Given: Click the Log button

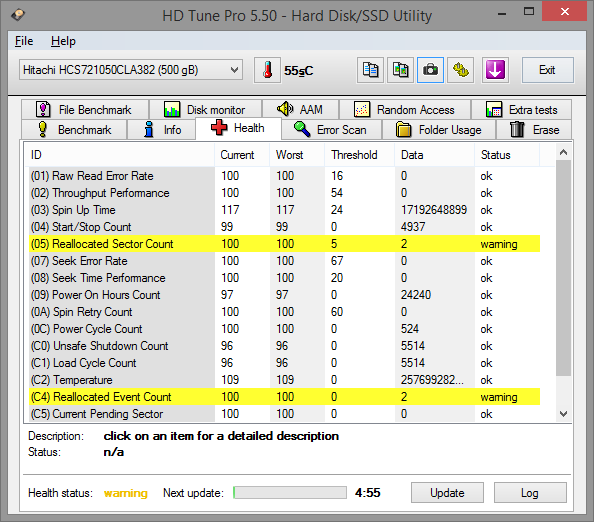Looking at the screenshot, I should click(x=530, y=492).
